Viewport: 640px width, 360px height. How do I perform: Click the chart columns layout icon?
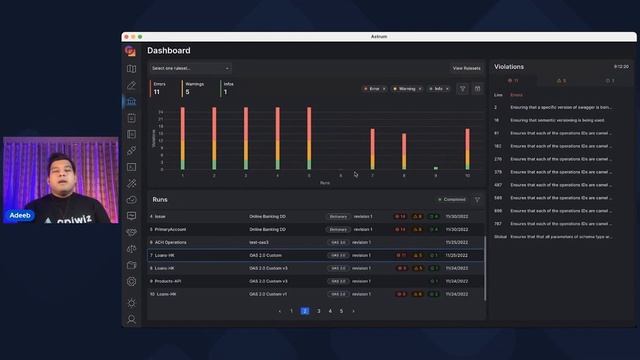[x=477, y=89]
